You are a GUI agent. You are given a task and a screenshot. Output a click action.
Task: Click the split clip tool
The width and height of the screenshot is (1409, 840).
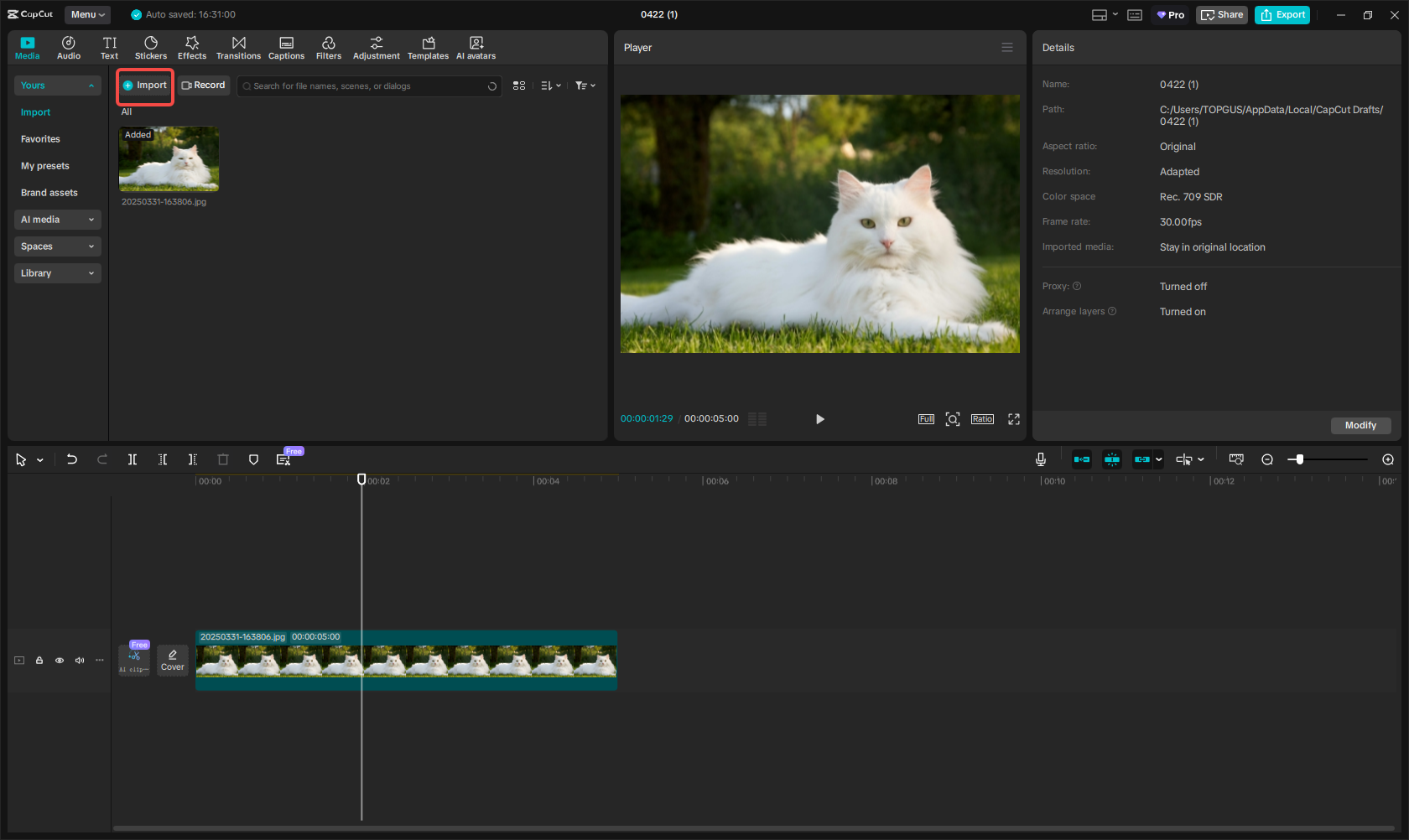tap(133, 459)
